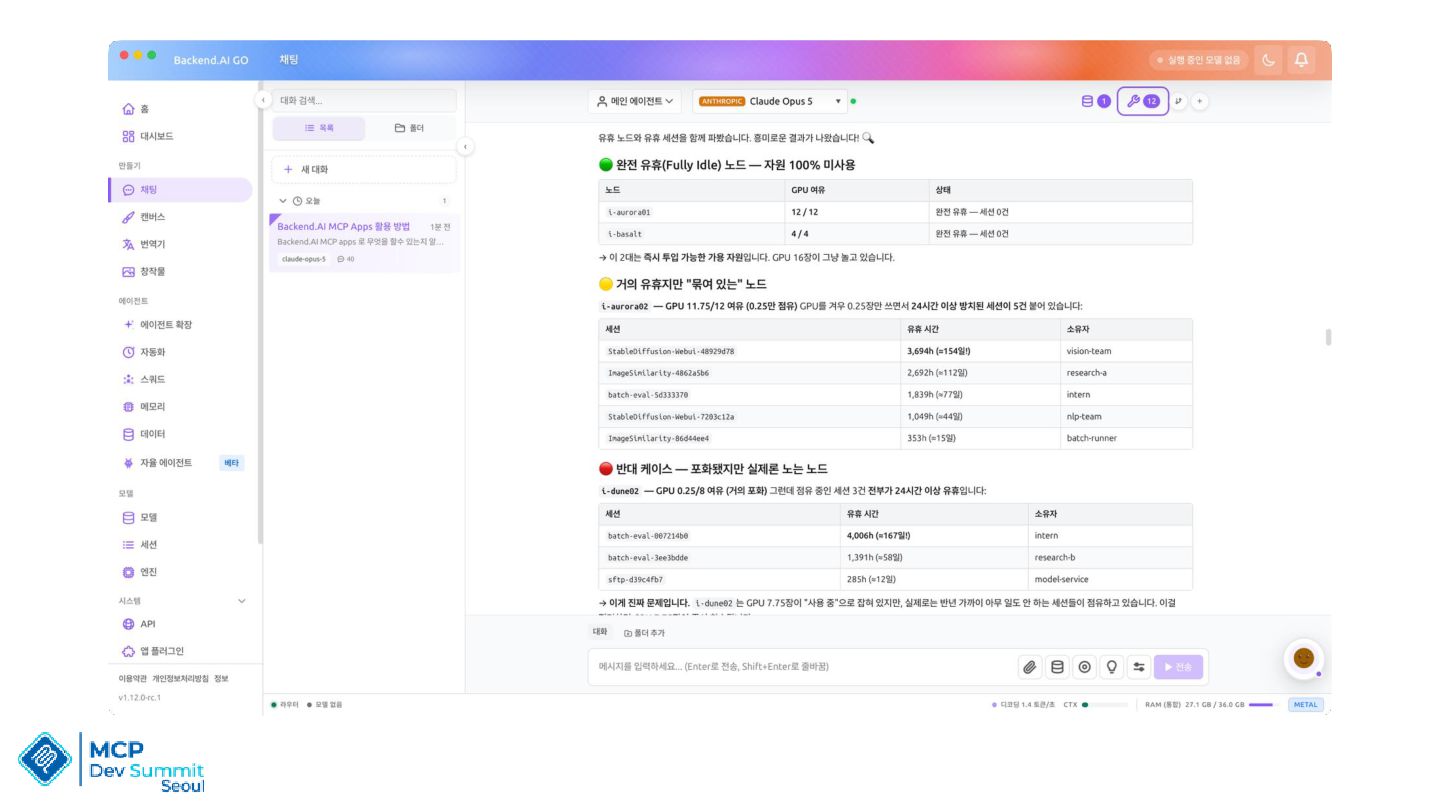Image resolution: width=1440 pixels, height=811 pixels.
Task: Toggle dark mode with the moon icon
Action: point(1269,60)
